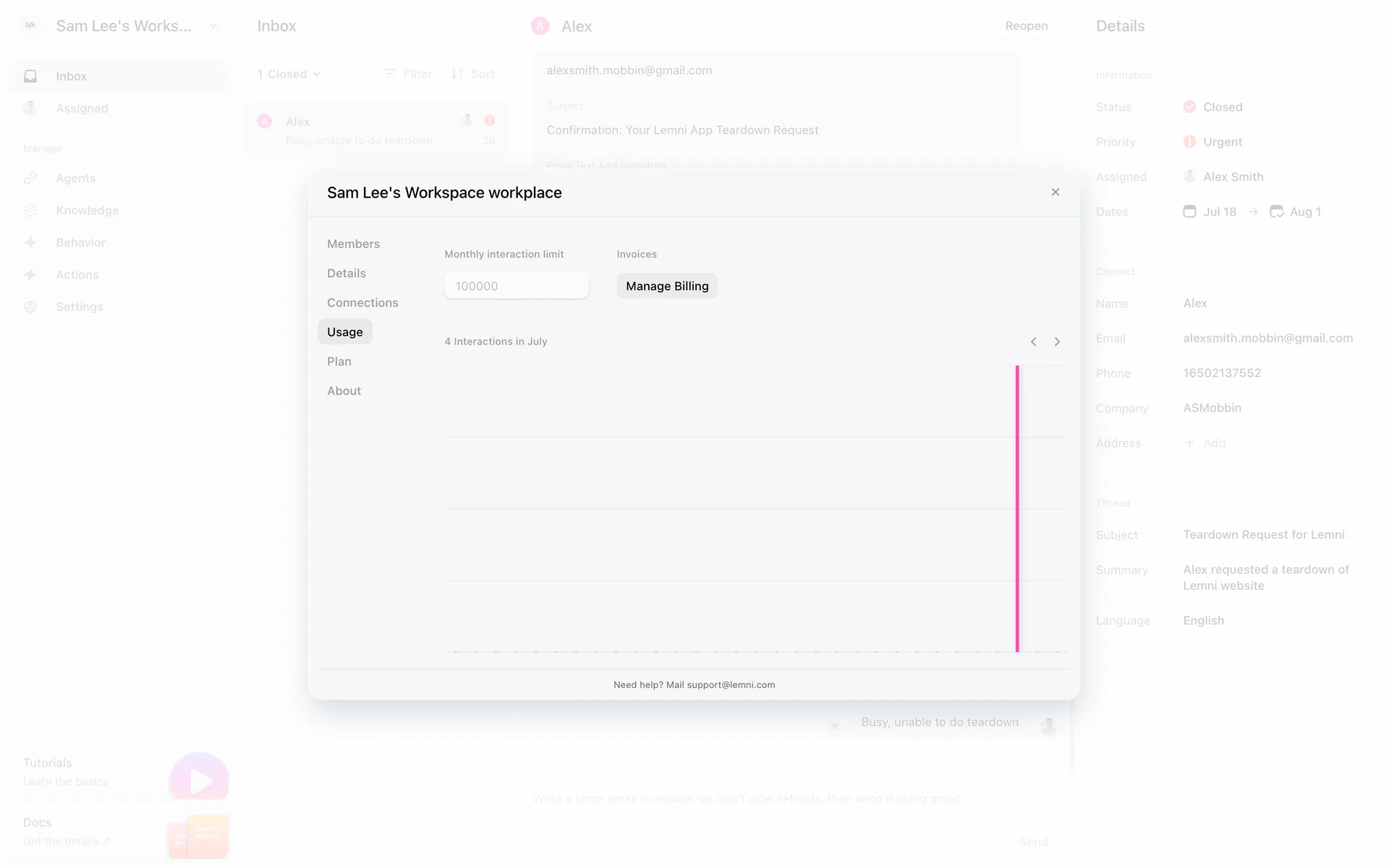The image size is (1389, 868).
Task: Click the Inbox tray icon in sidebar
Action: pos(30,77)
